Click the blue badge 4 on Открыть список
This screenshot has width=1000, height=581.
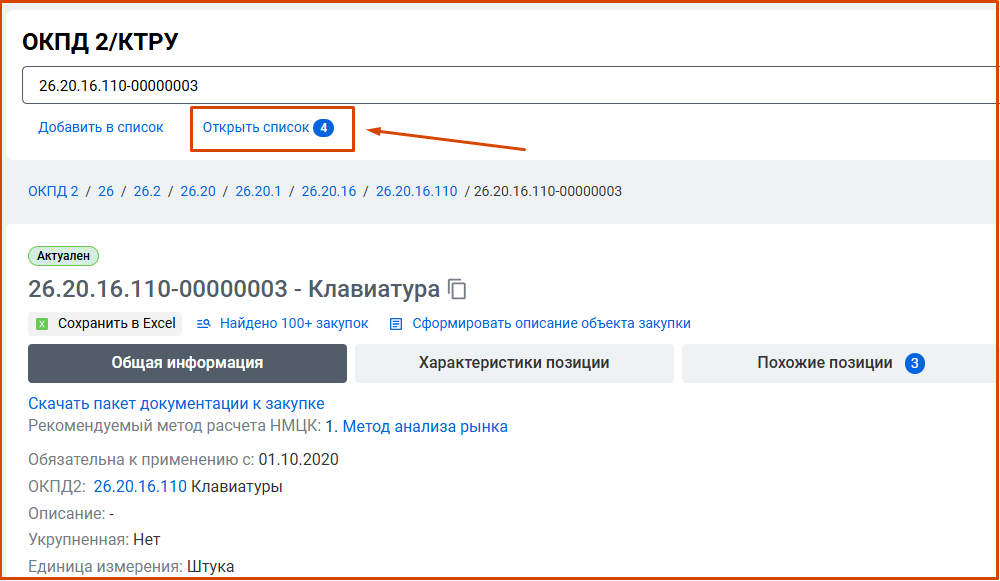323,128
